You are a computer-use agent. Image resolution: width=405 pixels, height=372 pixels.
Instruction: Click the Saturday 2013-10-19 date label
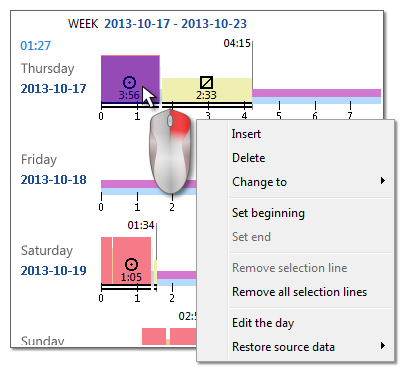pyautogui.click(x=53, y=270)
